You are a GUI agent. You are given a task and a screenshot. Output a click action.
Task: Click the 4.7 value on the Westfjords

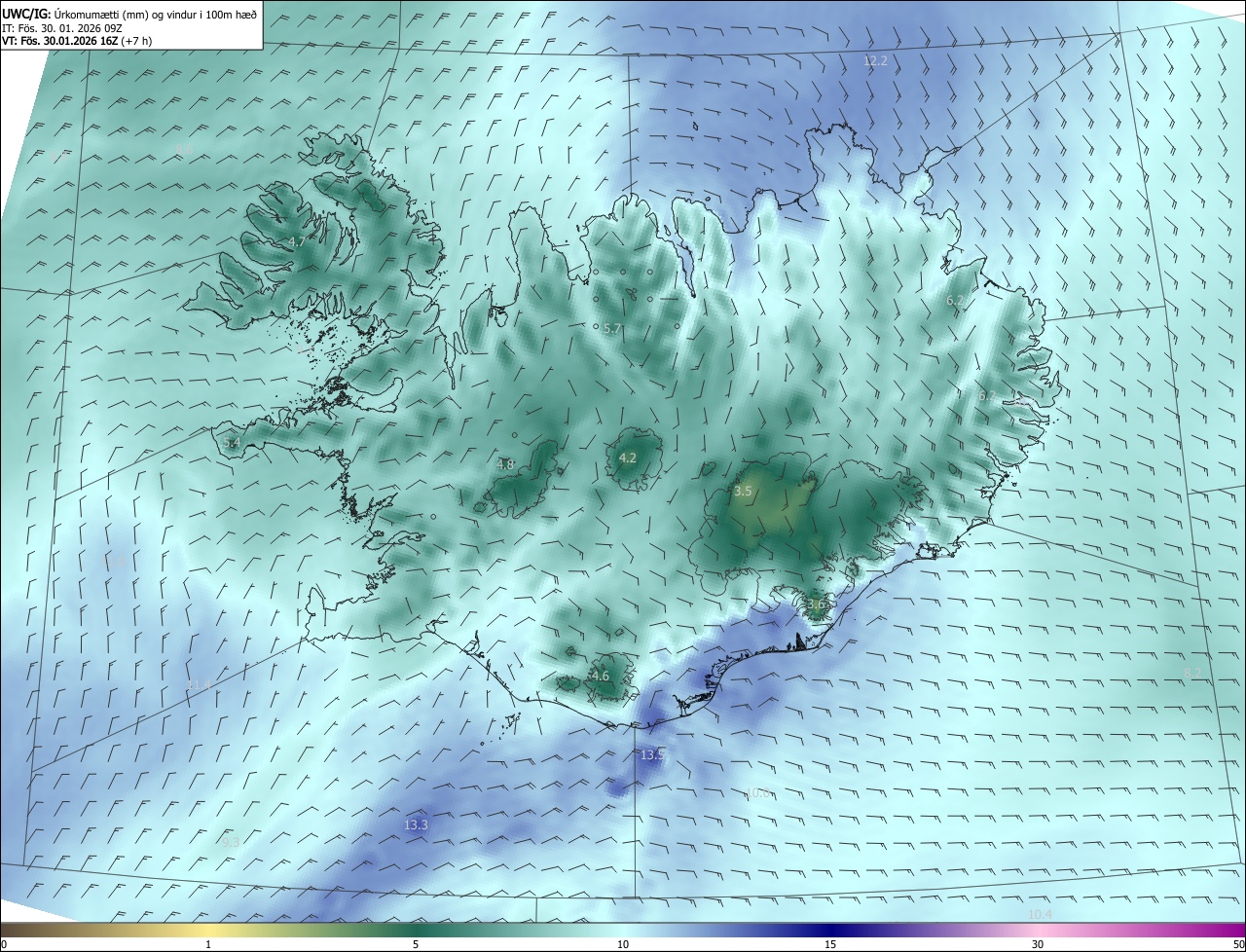(297, 241)
